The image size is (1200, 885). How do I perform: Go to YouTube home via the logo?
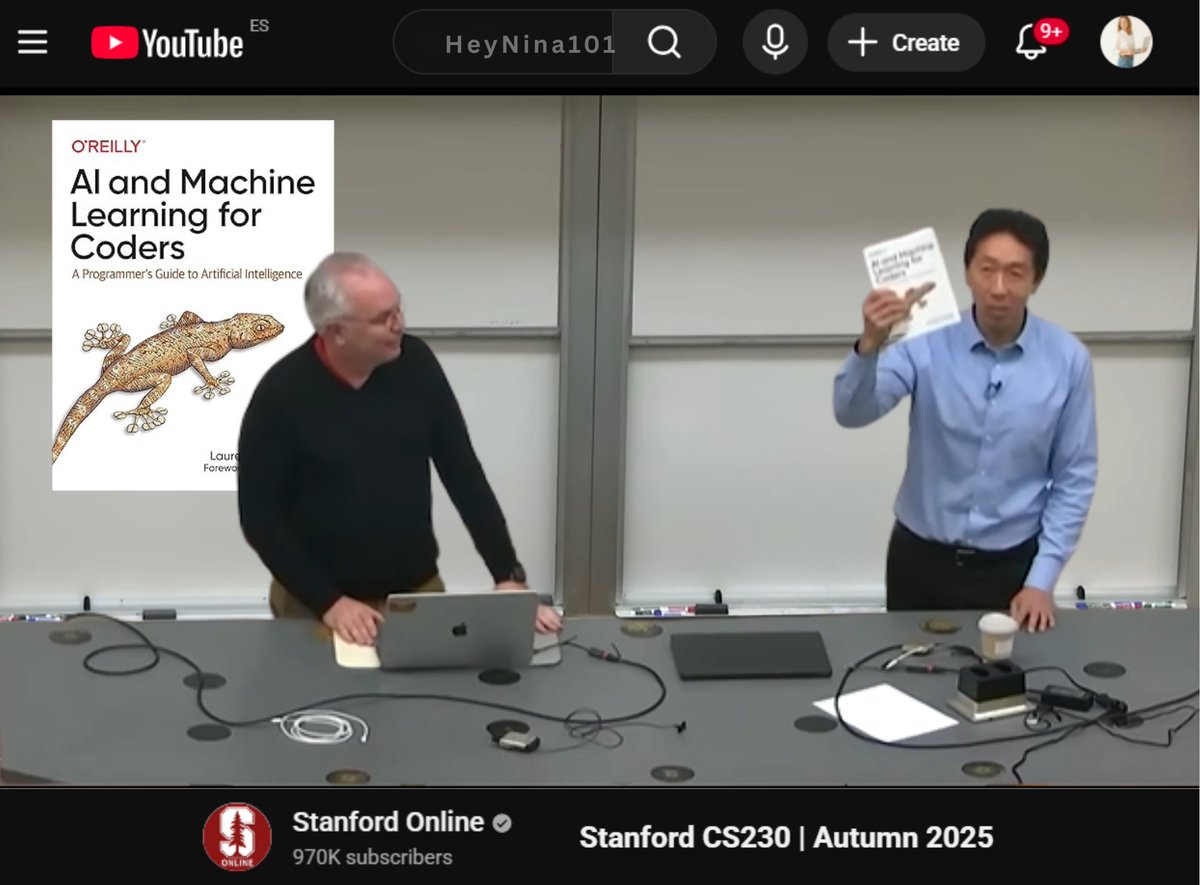tap(167, 43)
